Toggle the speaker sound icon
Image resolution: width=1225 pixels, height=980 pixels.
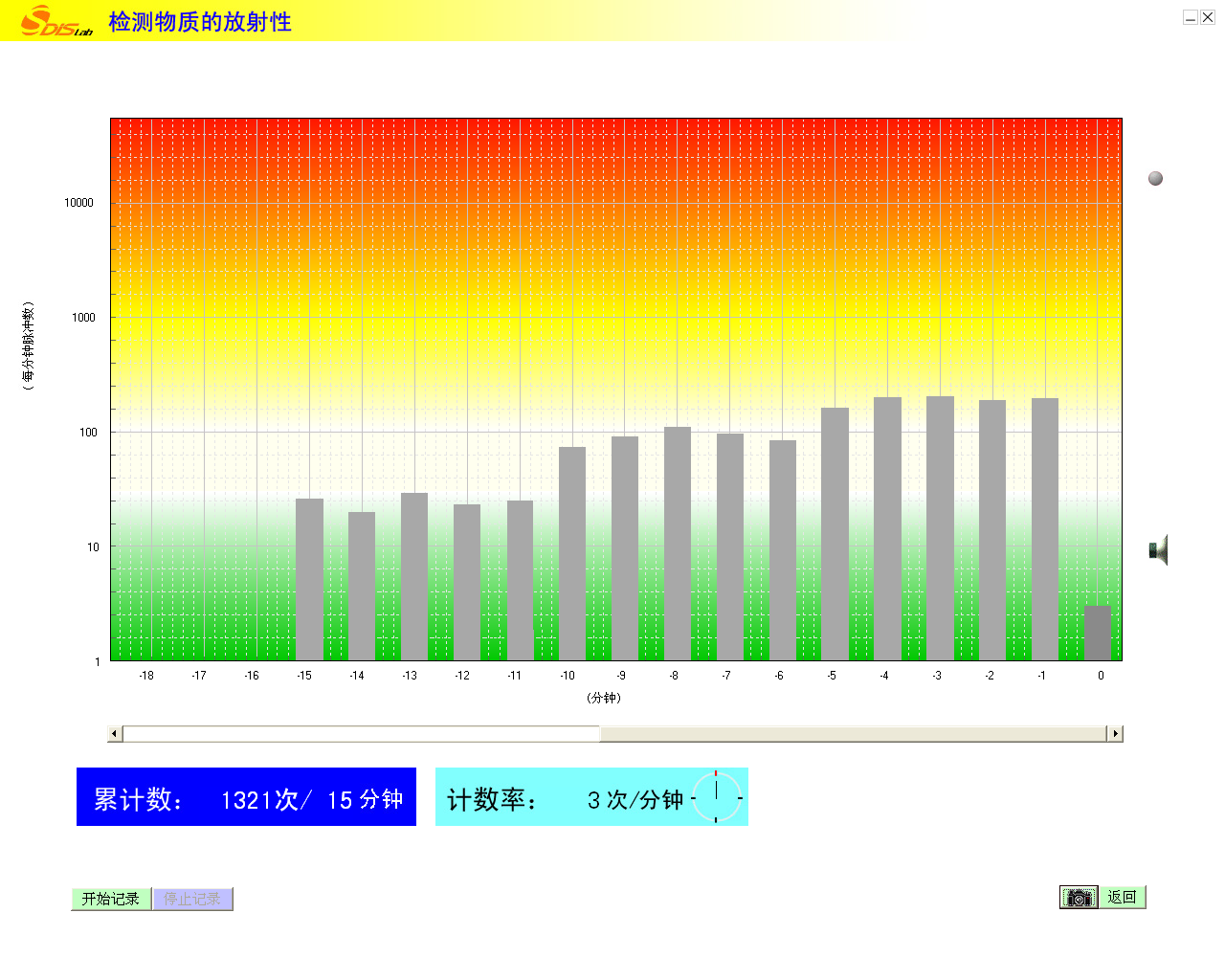[x=1158, y=550]
